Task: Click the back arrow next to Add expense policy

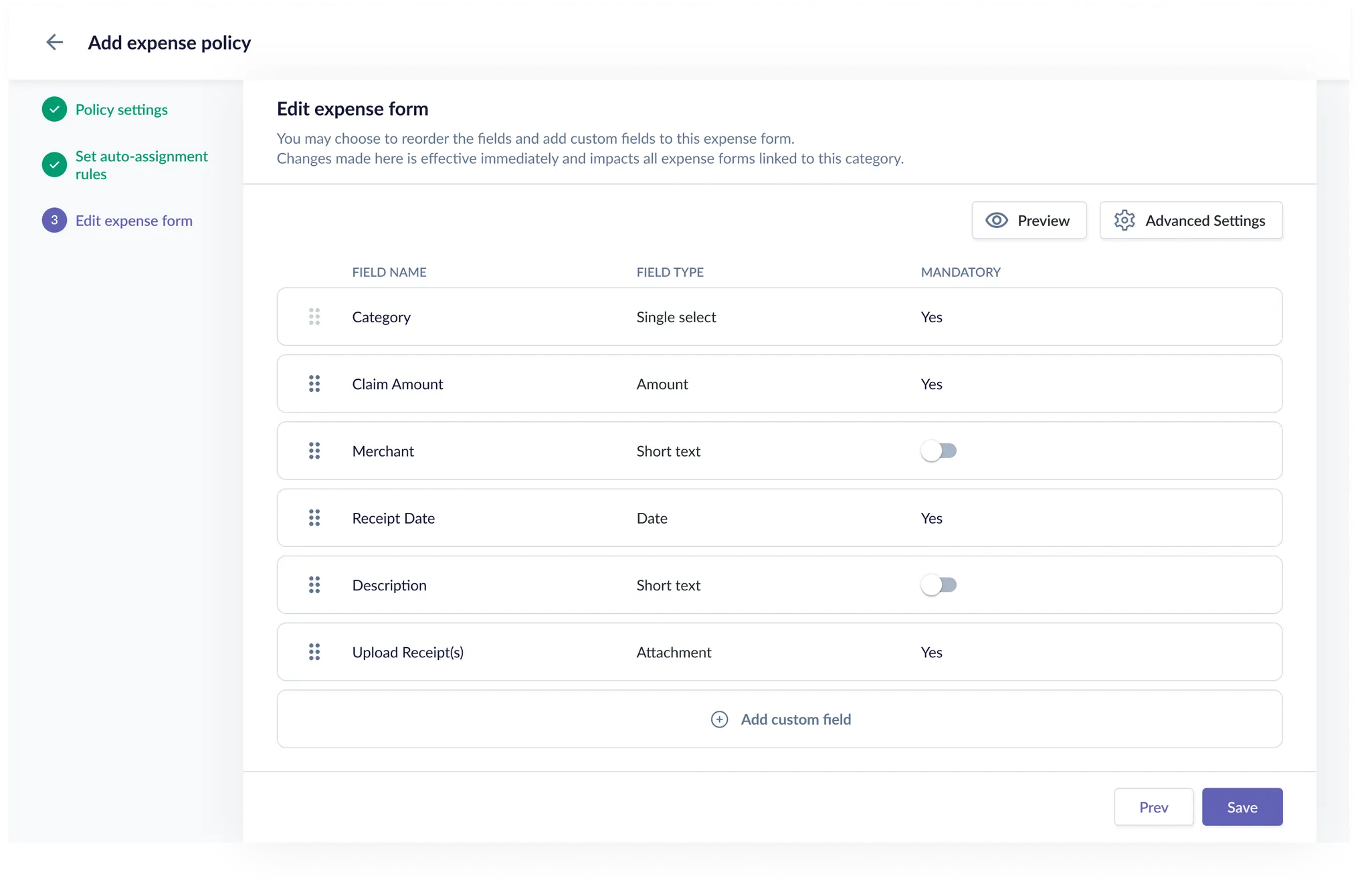Action: [54, 42]
